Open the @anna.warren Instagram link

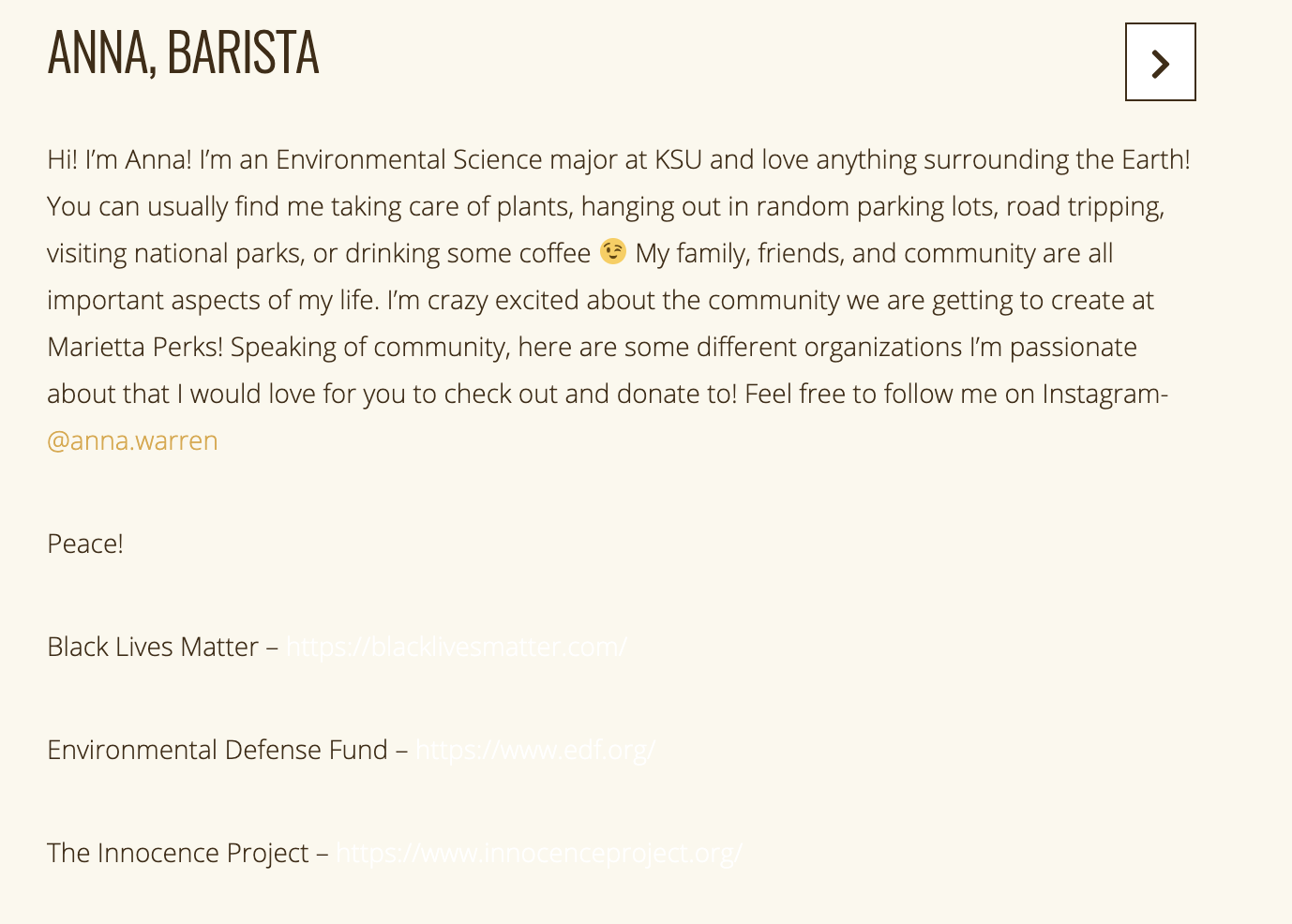coord(132,440)
